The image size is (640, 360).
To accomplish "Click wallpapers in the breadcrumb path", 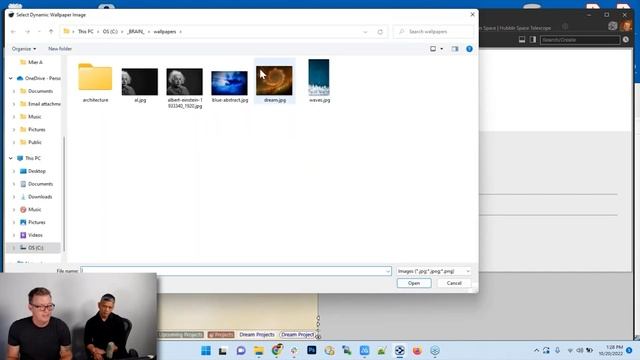I will point(165,31).
